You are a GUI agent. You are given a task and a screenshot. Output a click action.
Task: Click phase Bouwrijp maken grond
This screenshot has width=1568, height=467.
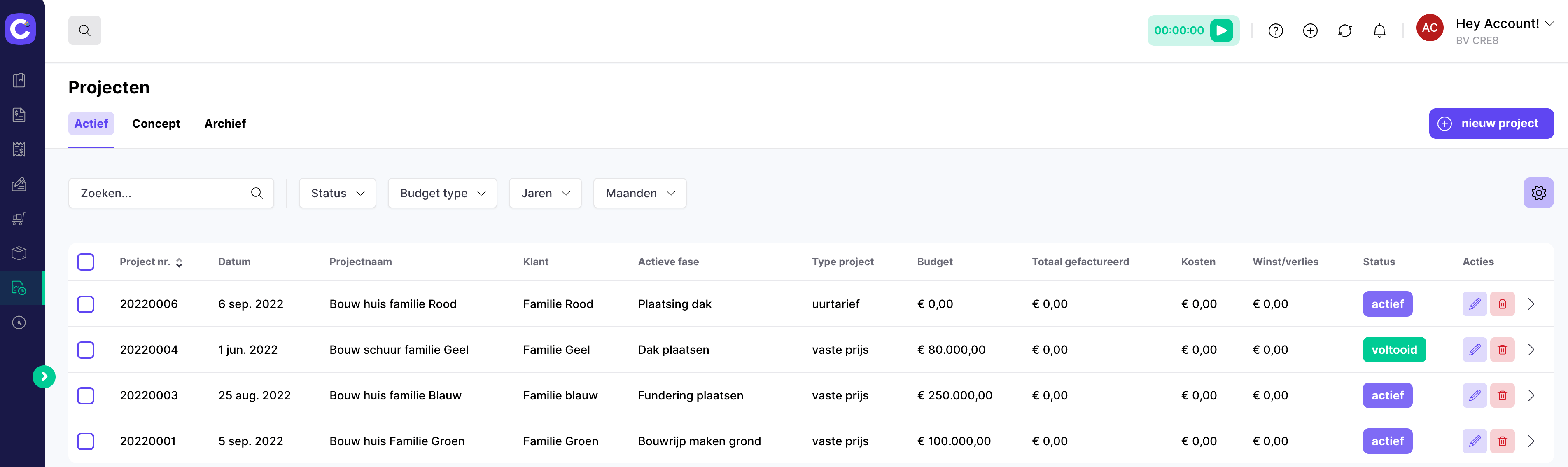699,441
